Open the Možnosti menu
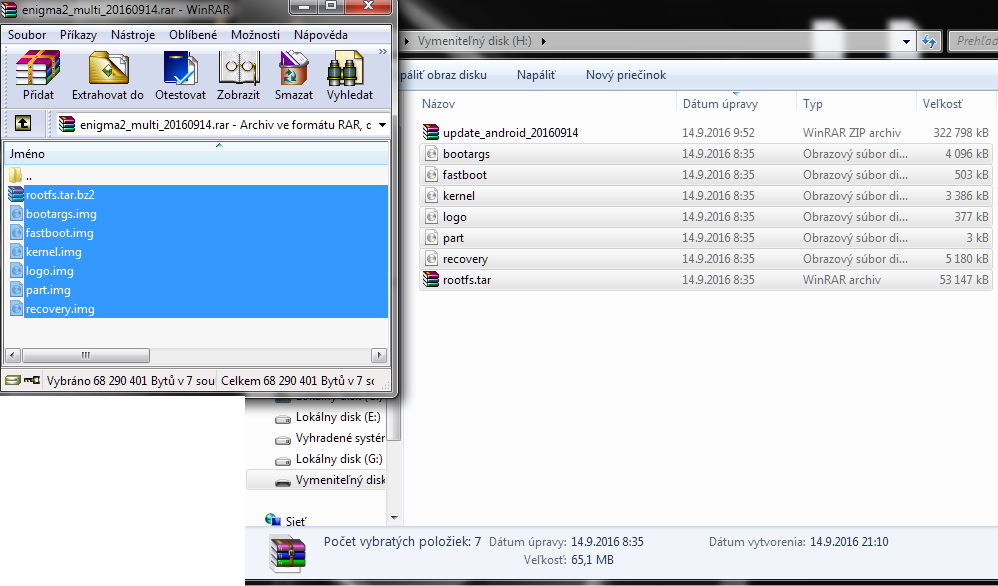Viewport: 998px width, 586px height. point(255,35)
